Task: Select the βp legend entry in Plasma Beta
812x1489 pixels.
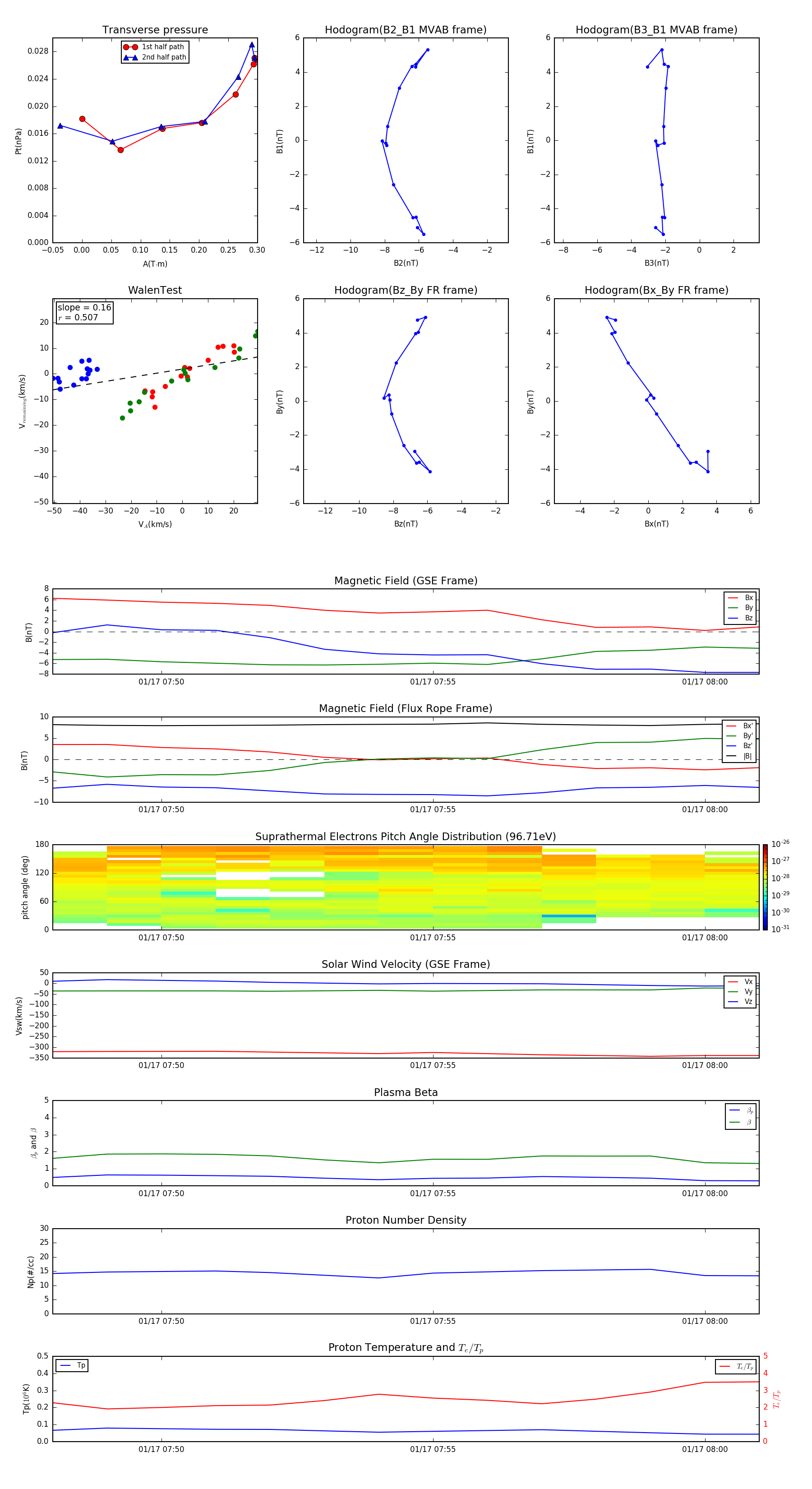Action: (741, 1110)
